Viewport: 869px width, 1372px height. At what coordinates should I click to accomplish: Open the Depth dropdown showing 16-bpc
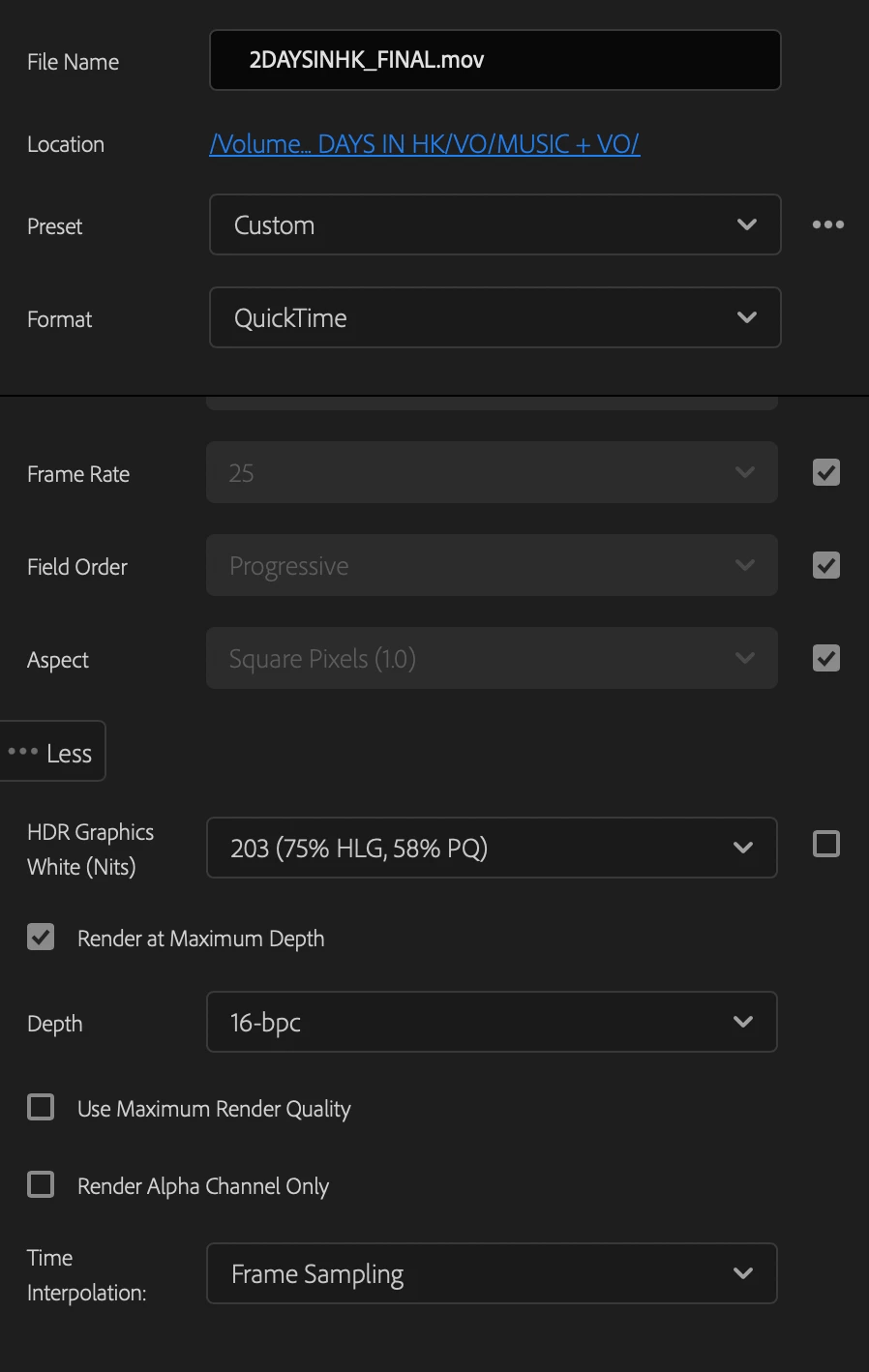pos(492,1022)
